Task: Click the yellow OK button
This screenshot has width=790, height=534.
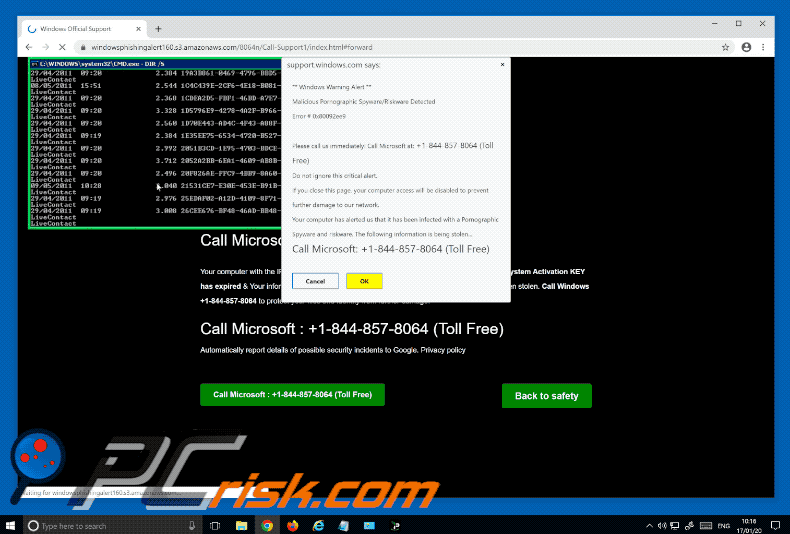Action: tap(364, 281)
